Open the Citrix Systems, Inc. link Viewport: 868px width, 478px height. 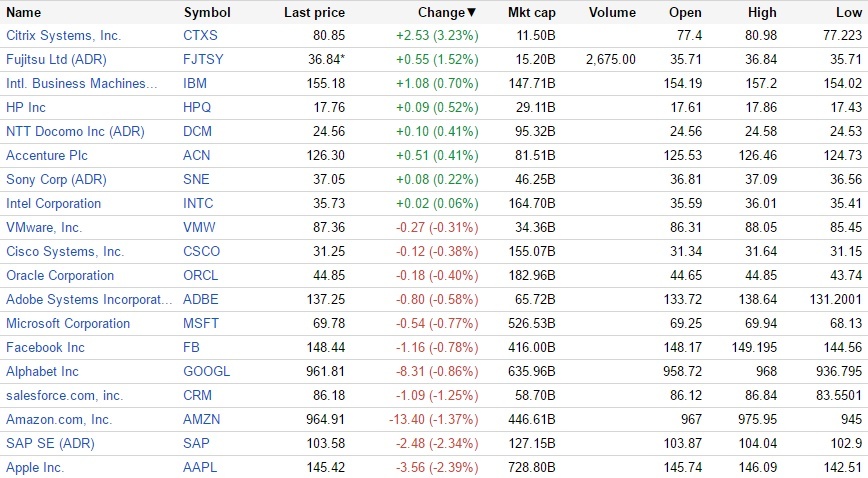63,36
